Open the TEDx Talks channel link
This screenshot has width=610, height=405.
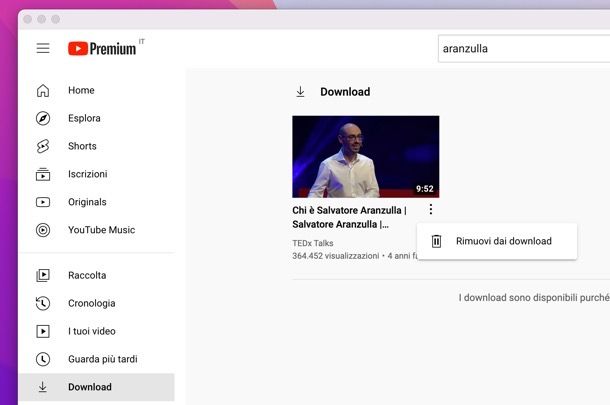point(313,243)
